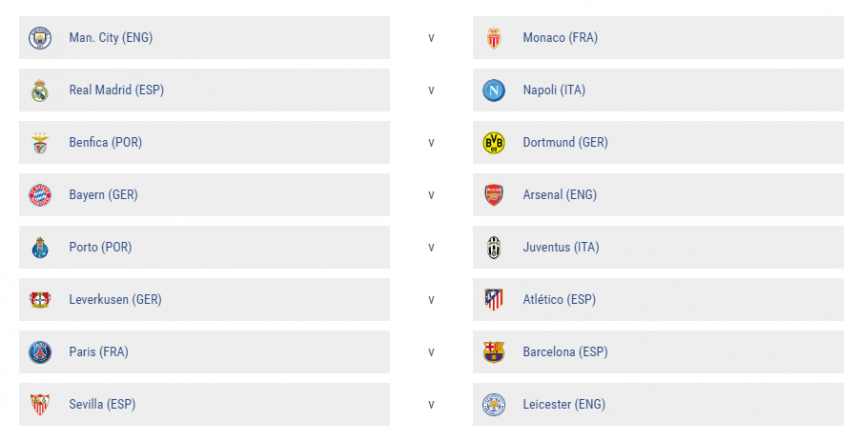Open the Barcelona (ESP) team link
Viewport: 860px width, 441px height.
[x=564, y=352]
